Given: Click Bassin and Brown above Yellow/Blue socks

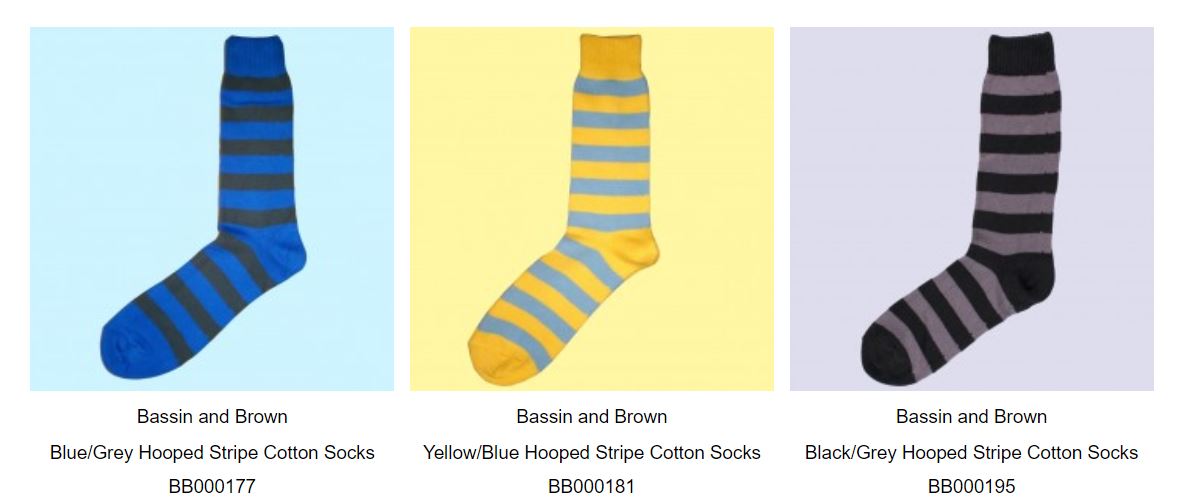Looking at the screenshot, I should click(592, 416).
